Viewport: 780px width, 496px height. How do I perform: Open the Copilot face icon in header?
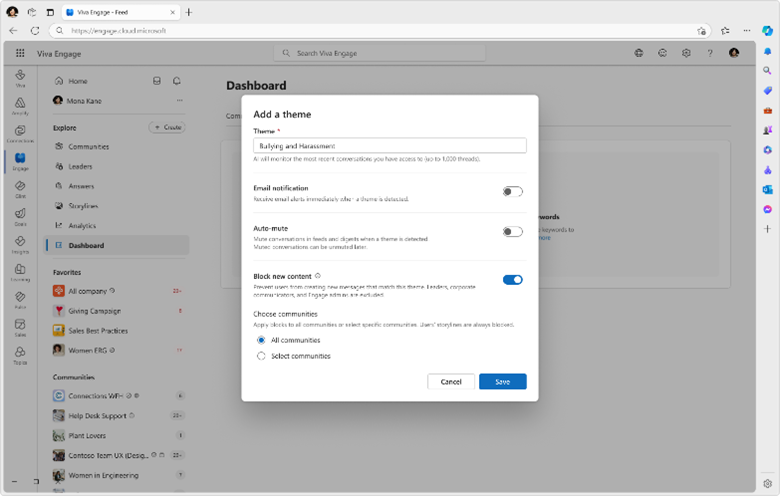(x=662, y=53)
